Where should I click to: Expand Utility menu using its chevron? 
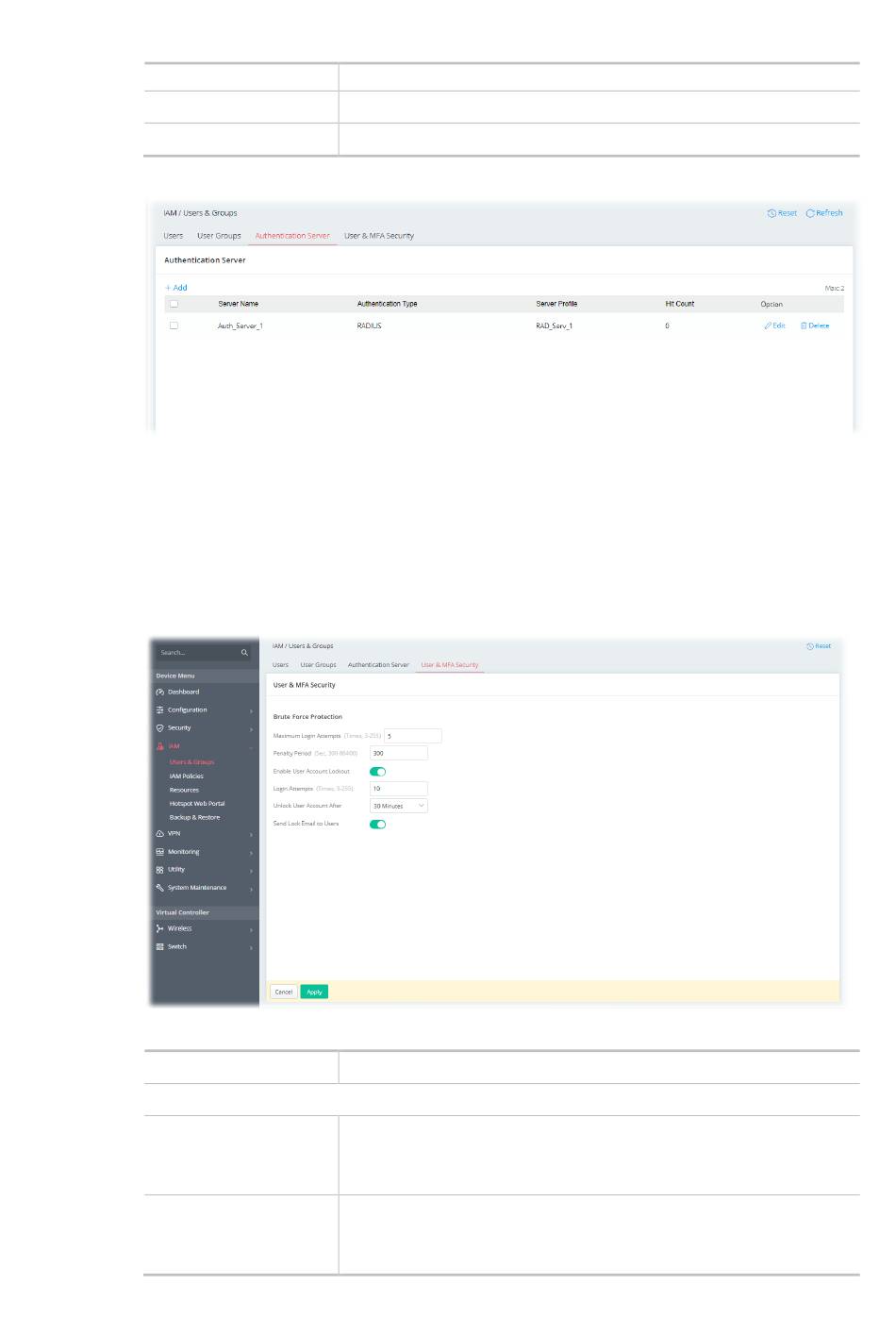pyautogui.click(x=251, y=871)
